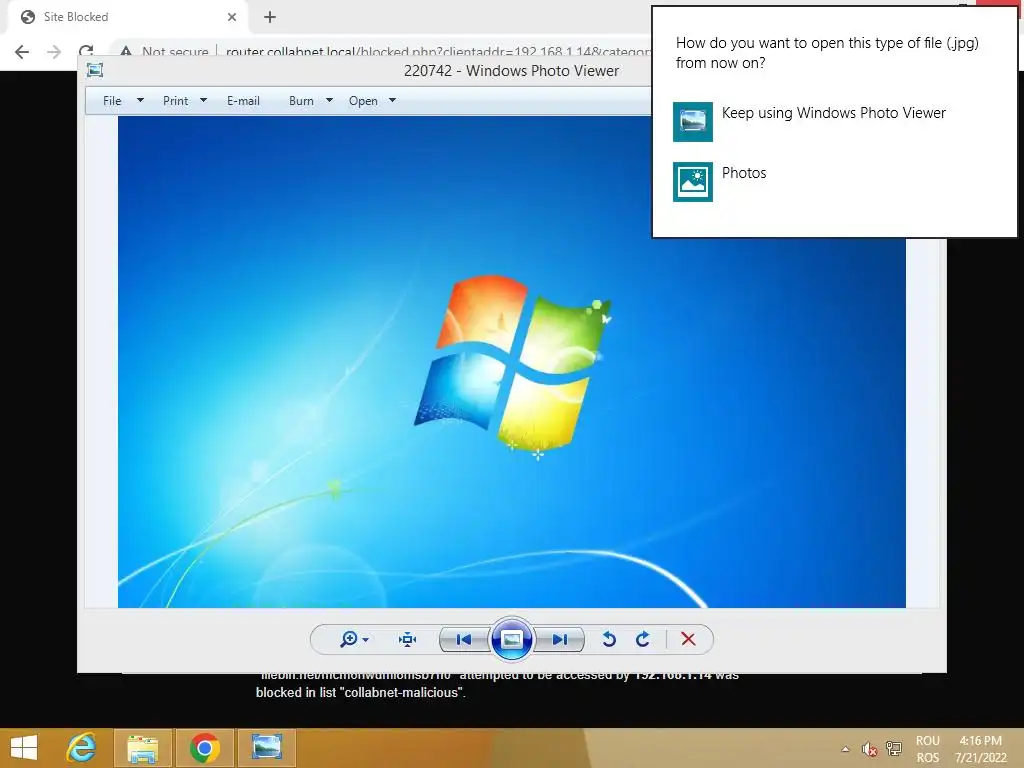Open the Print menu

pos(176,101)
